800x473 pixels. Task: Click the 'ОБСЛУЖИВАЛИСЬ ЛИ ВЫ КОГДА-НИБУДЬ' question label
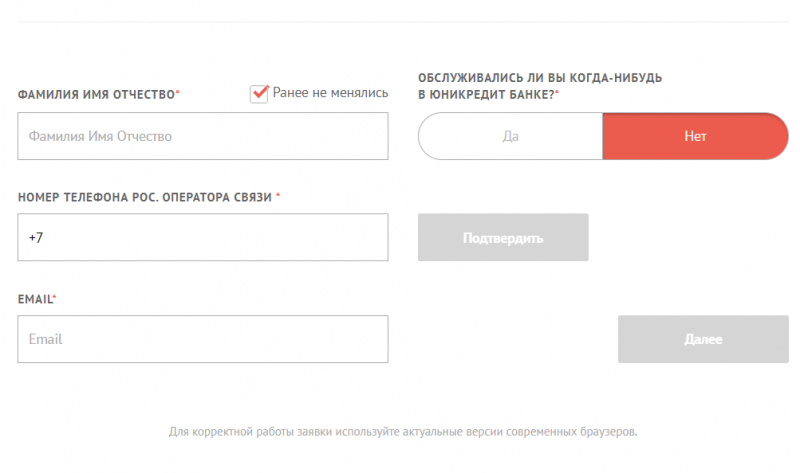pyautogui.click(x=540, y=78)
